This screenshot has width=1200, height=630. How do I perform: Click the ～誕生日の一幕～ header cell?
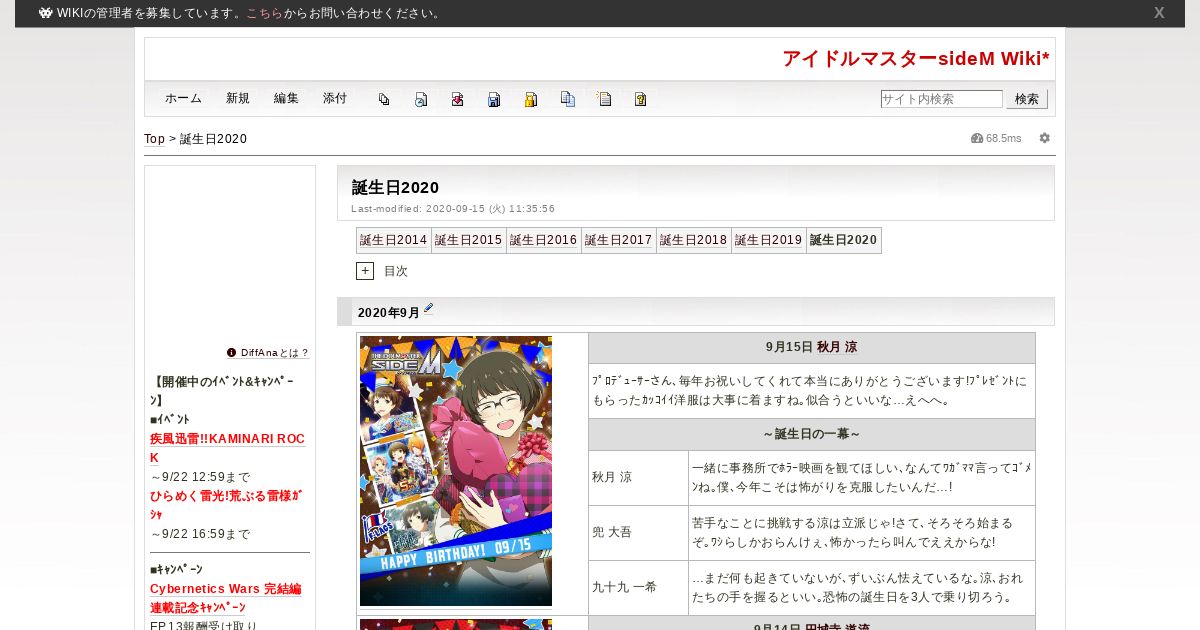[812, 434]
